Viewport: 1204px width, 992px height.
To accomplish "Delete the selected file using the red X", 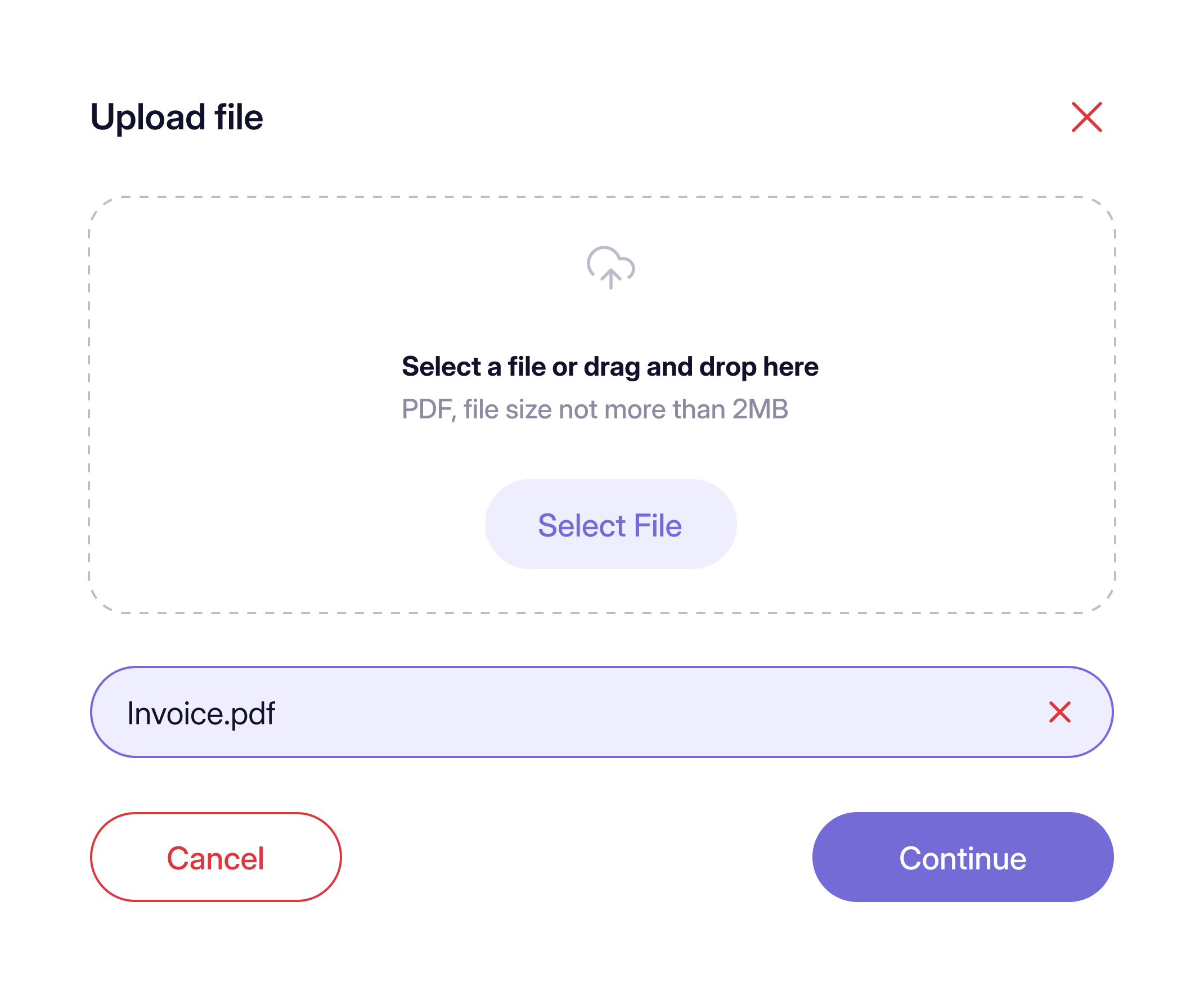I will click(x=1059, y=712).
